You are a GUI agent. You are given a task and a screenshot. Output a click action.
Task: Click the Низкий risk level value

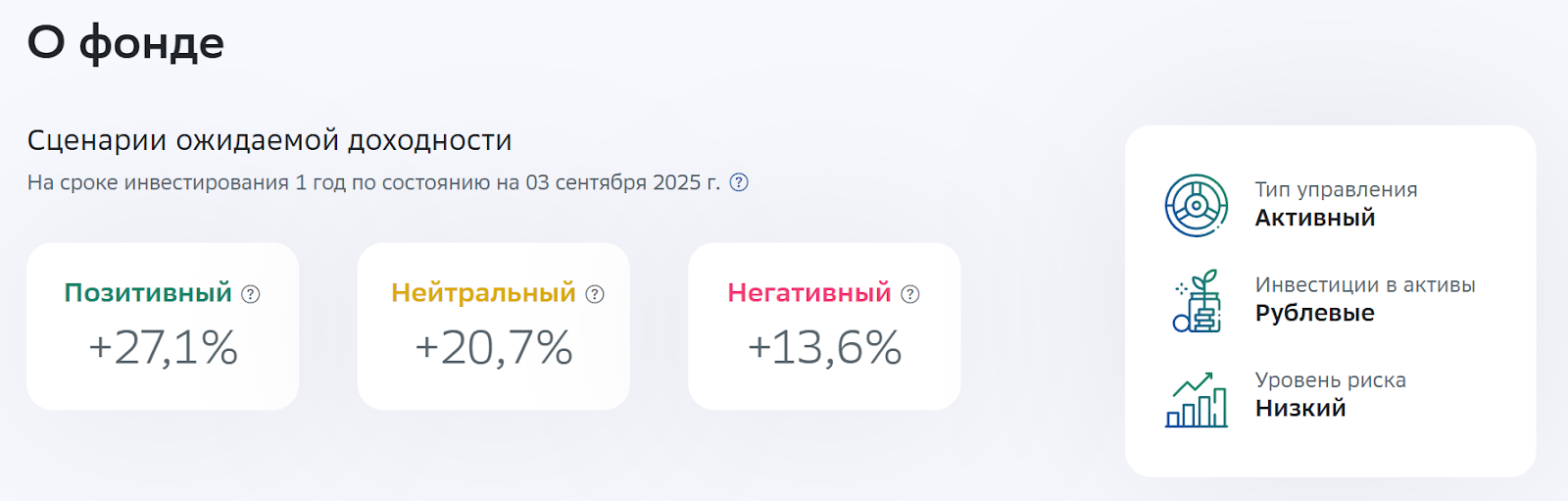tap(1300, 409)
